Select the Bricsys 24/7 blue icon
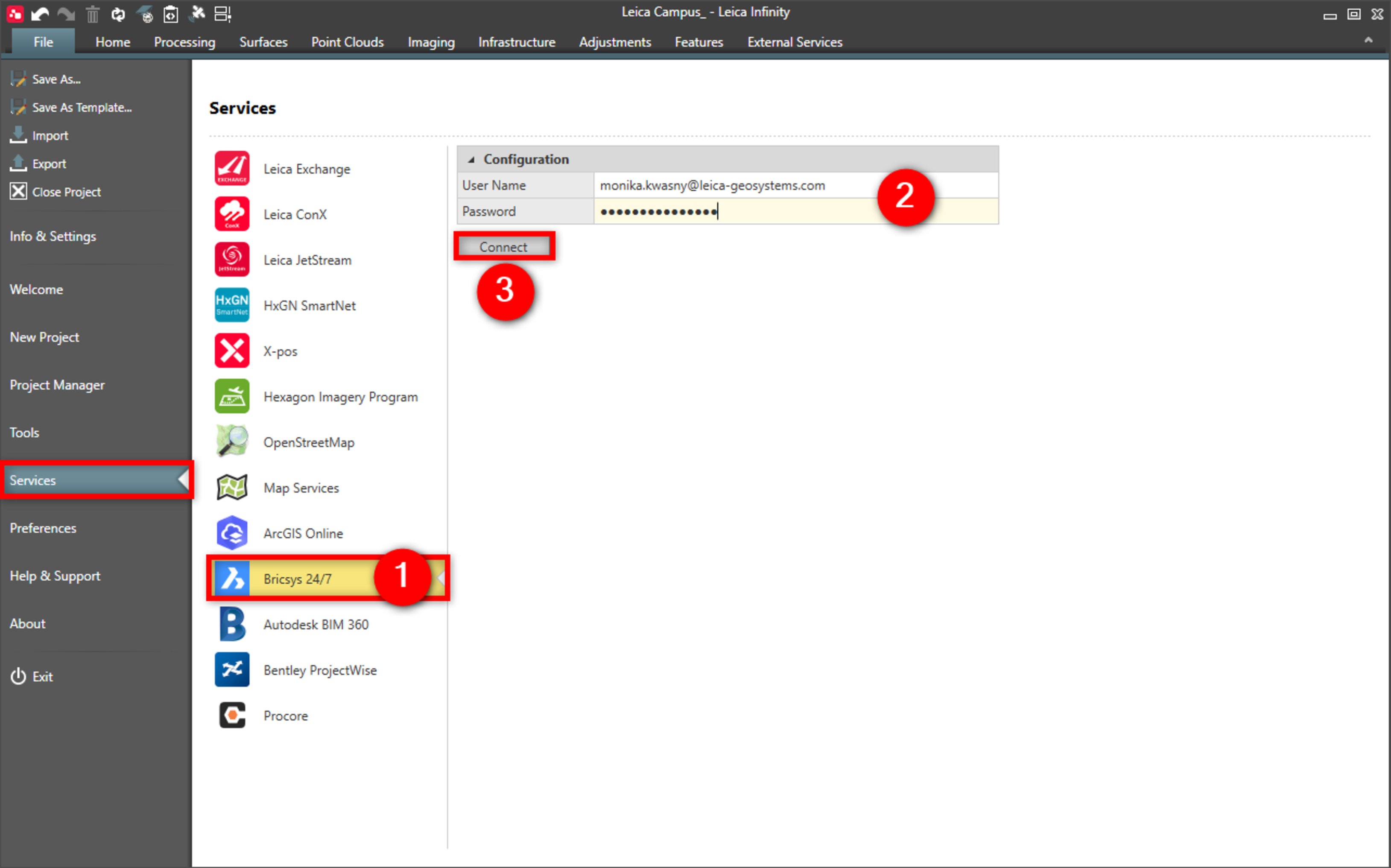1391x868 pixels. (x=232, y=578)
